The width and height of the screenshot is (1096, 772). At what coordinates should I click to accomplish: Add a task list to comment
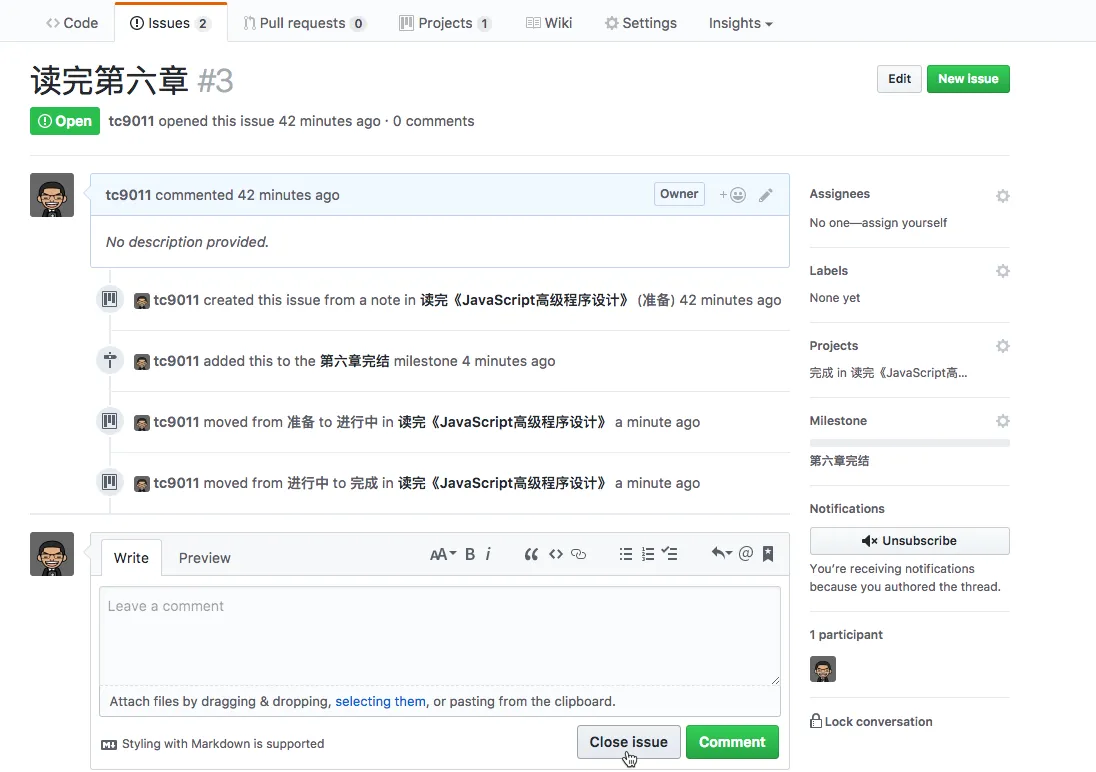671,554
